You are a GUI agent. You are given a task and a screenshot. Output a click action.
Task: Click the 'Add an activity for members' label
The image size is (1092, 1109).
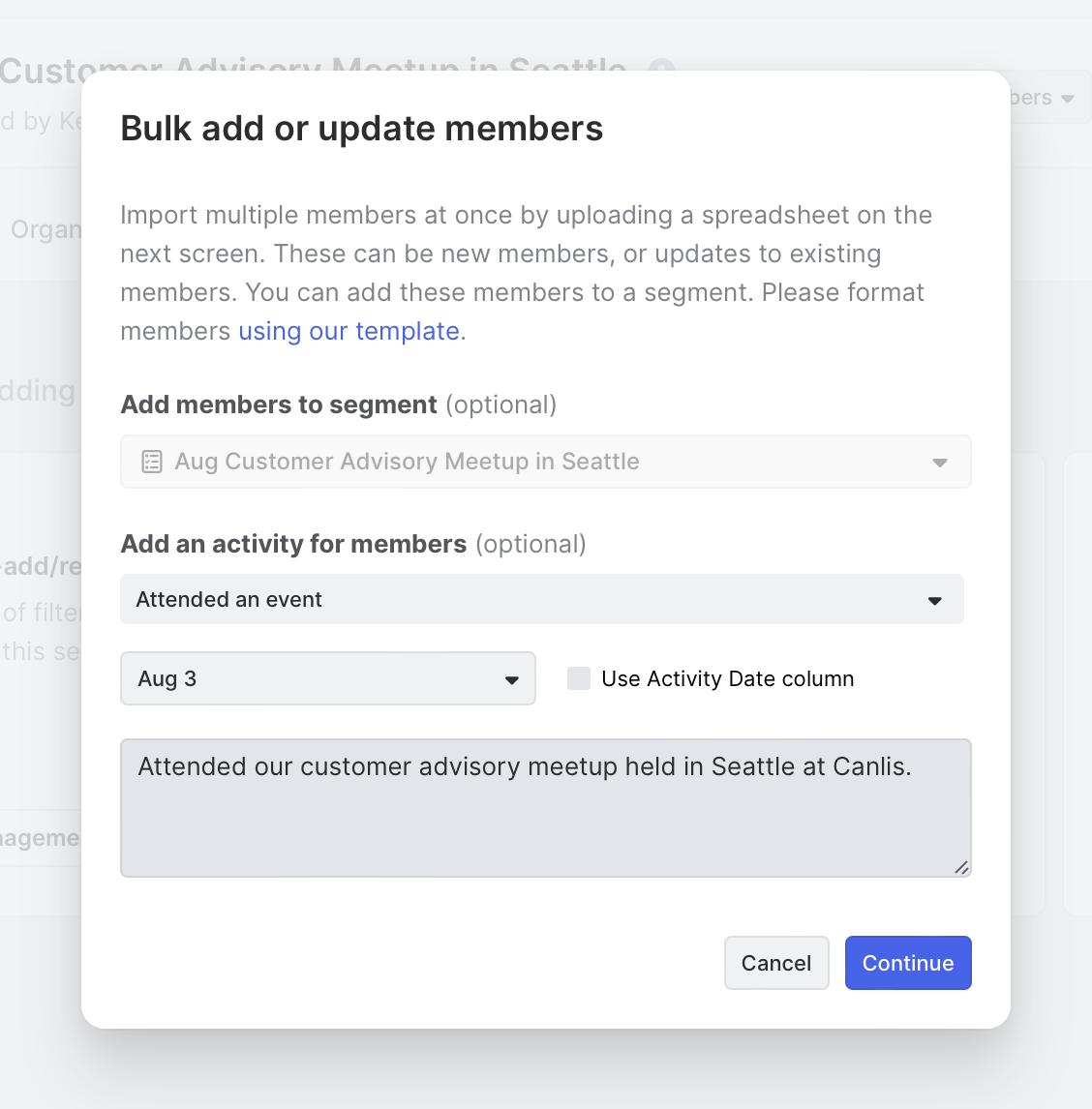(x=293, y=544)
